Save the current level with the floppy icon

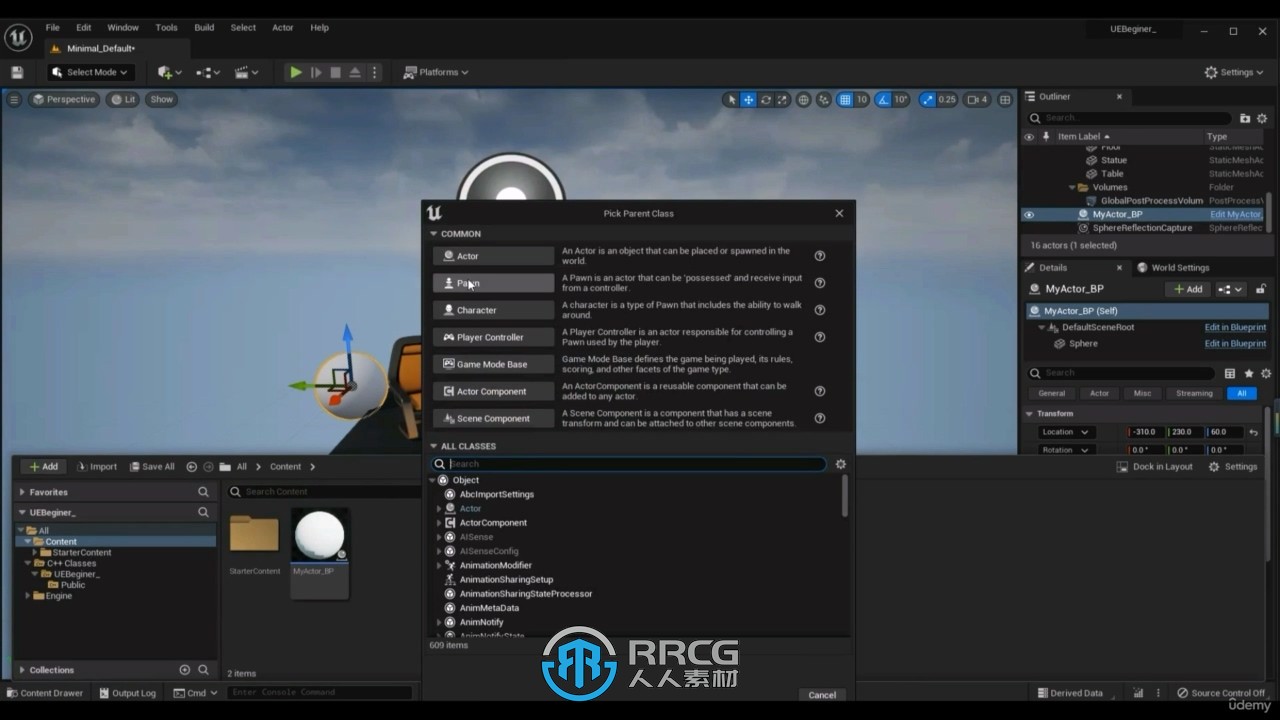17,72
